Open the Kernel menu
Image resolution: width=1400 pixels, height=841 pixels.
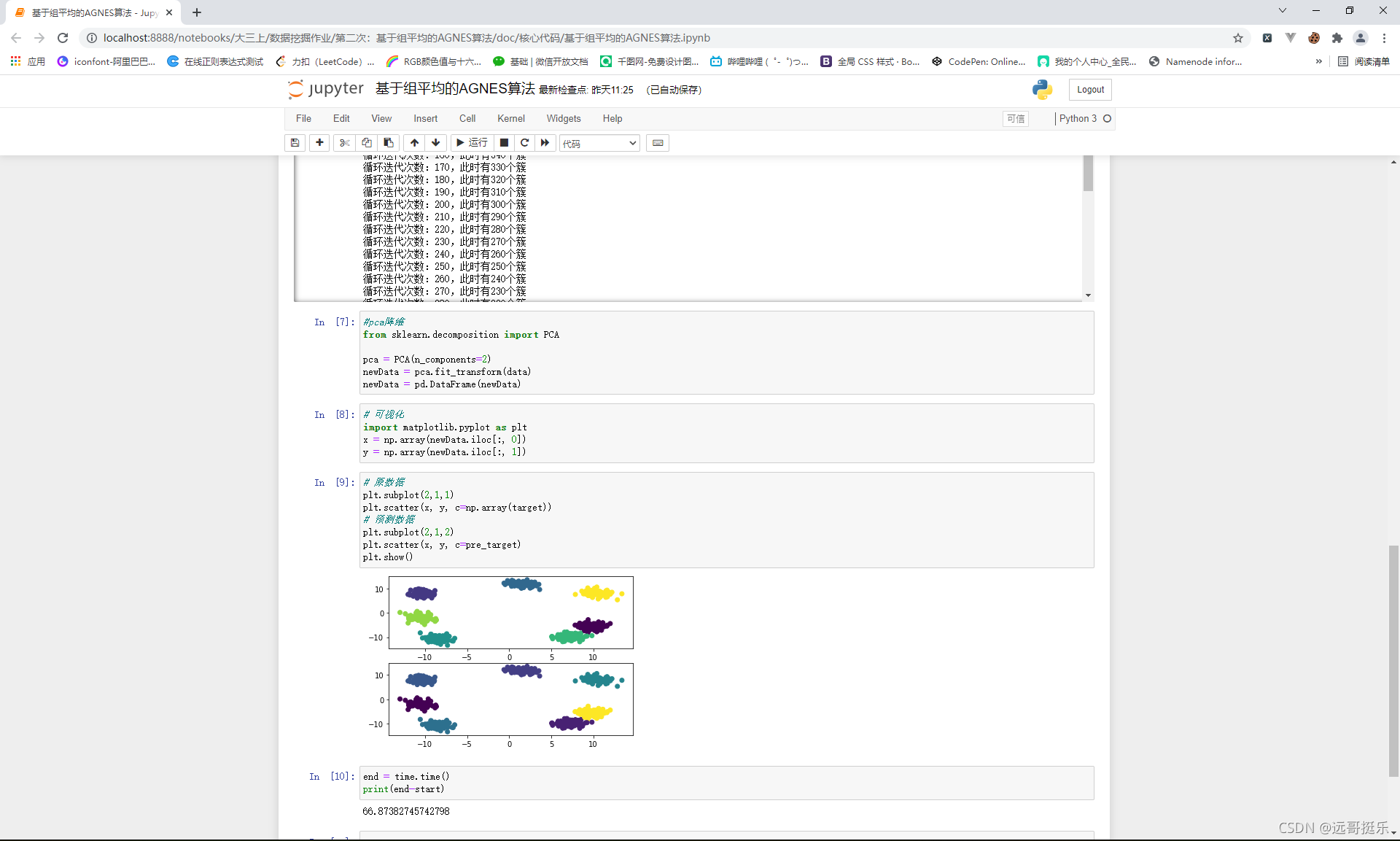pyautogui.click(x=510, y=118)
